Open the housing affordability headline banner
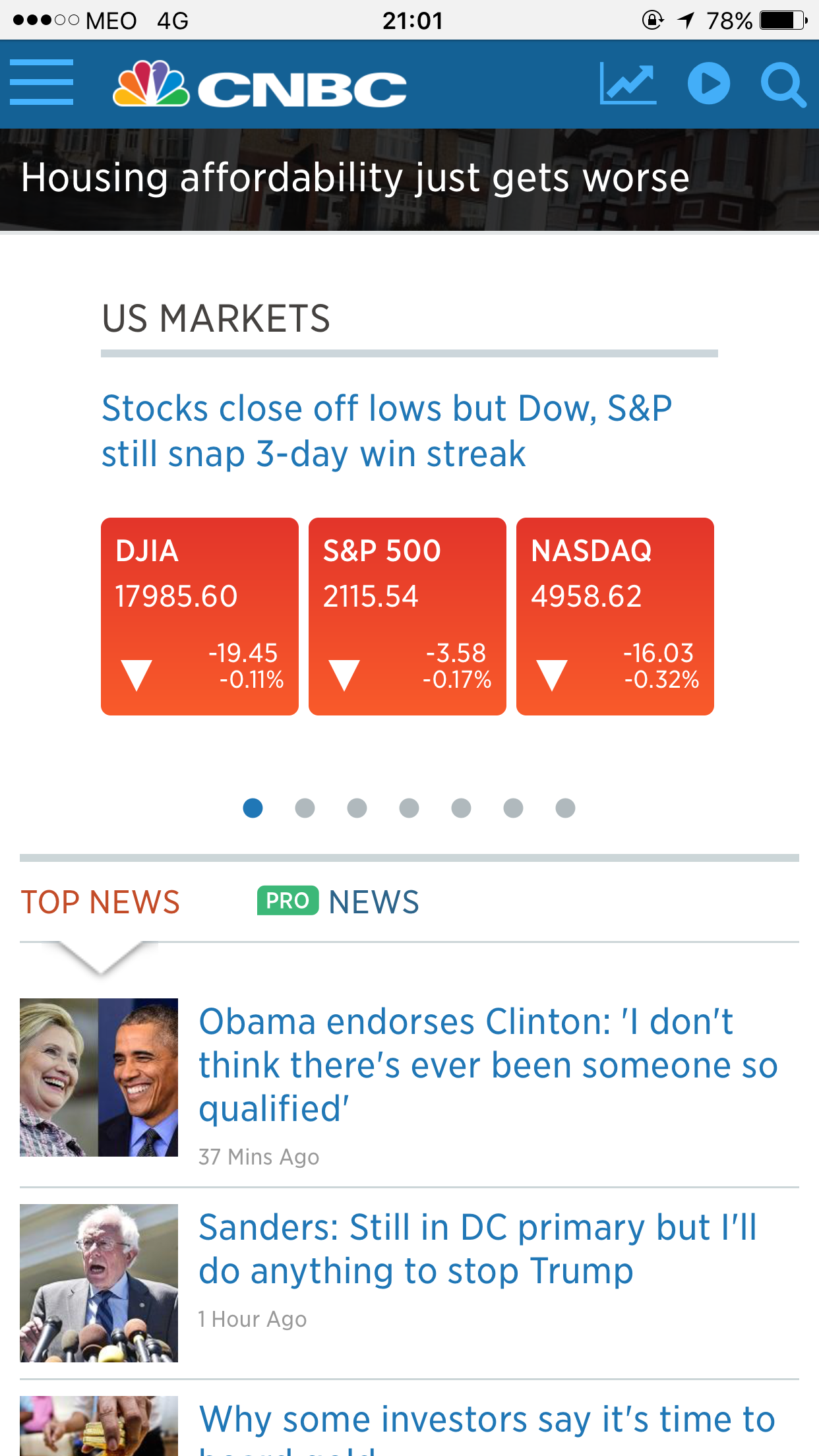 (x=355, y=179)
